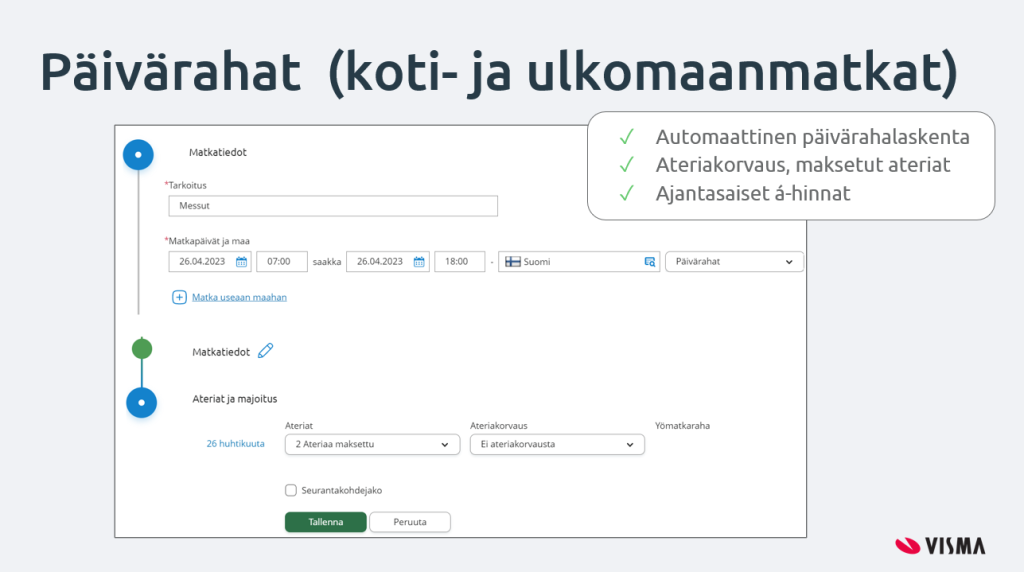Click the end time field 18:00
The width and height of the screenshot is (1024, 572).
[x=460, y=262]
